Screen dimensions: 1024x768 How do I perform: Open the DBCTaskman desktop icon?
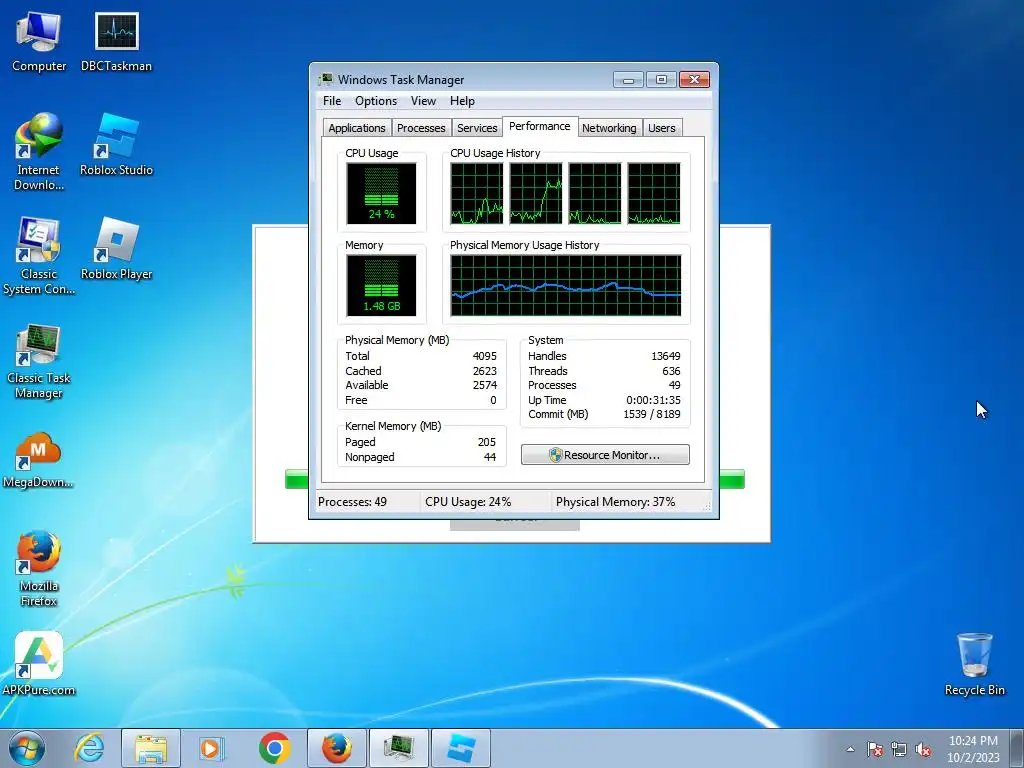[116, 41]
